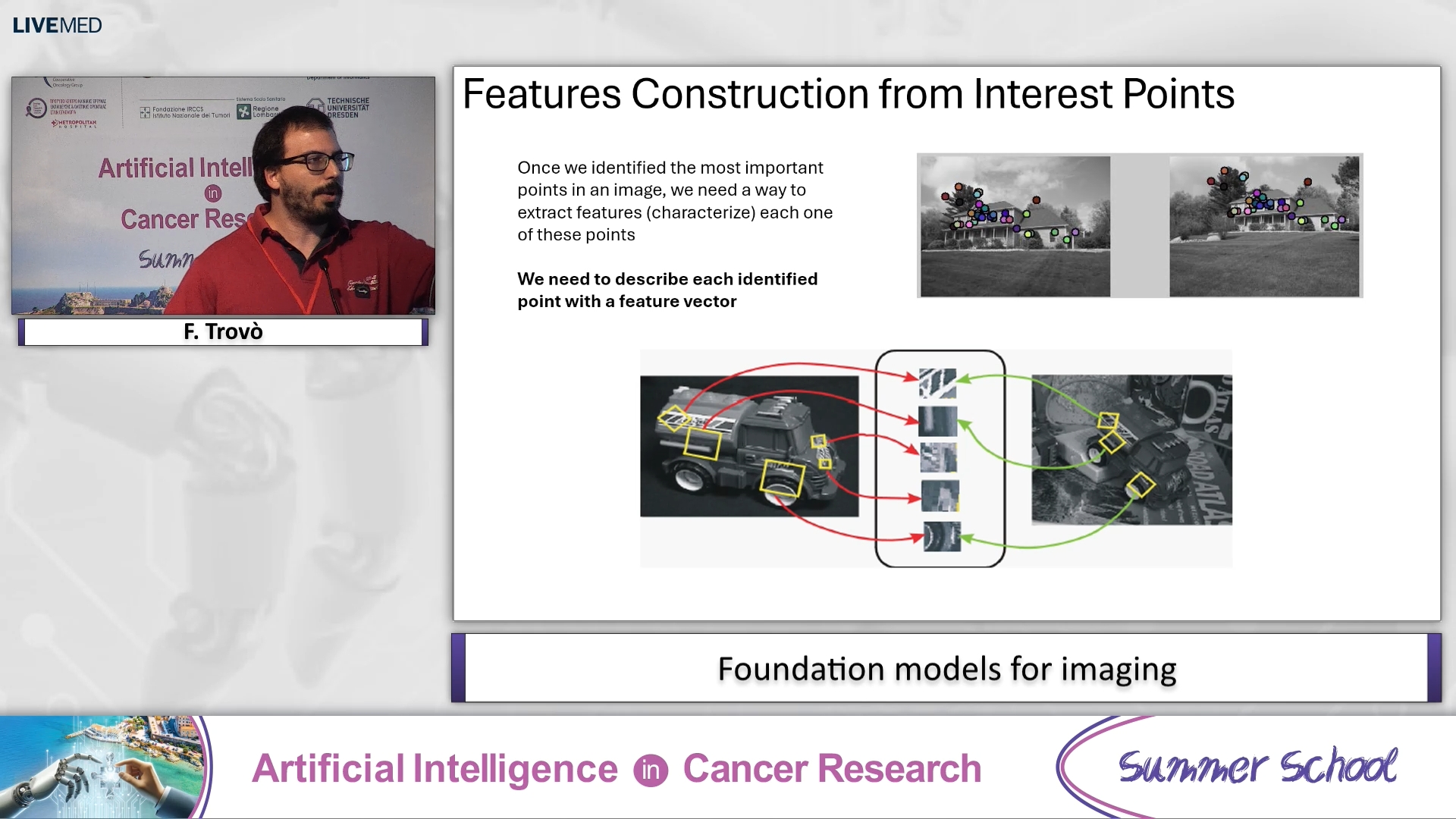
Task: Click the bold text about describing points
Action: tap(668, 290)
